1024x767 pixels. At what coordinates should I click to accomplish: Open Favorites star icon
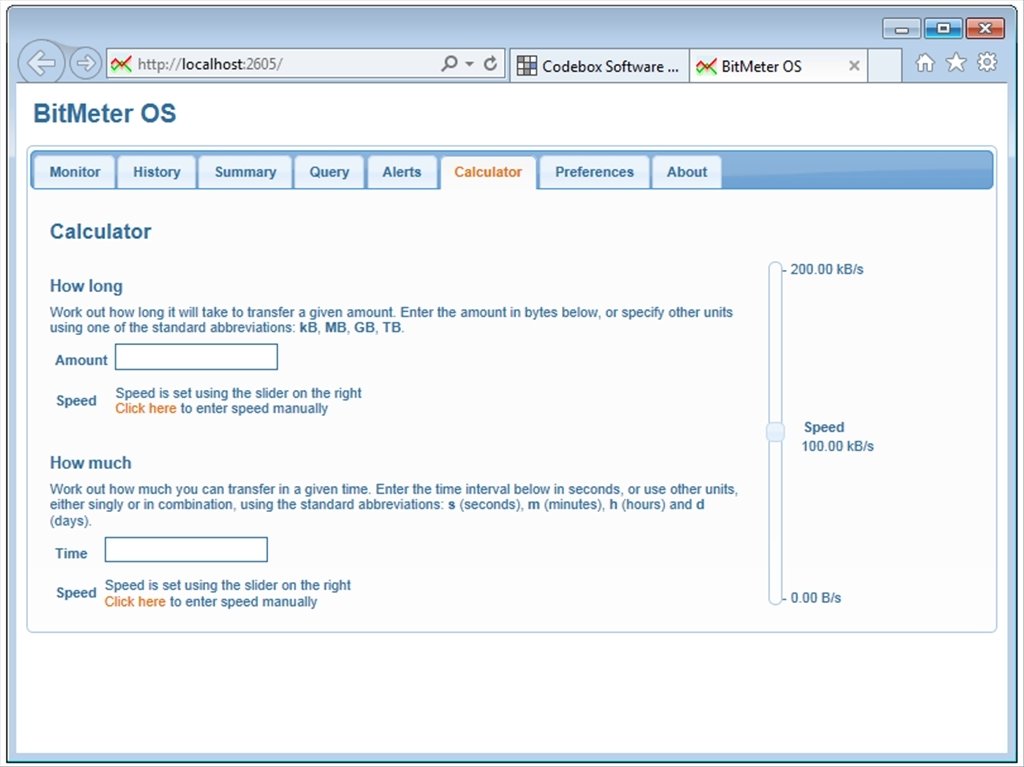point(956,63)
